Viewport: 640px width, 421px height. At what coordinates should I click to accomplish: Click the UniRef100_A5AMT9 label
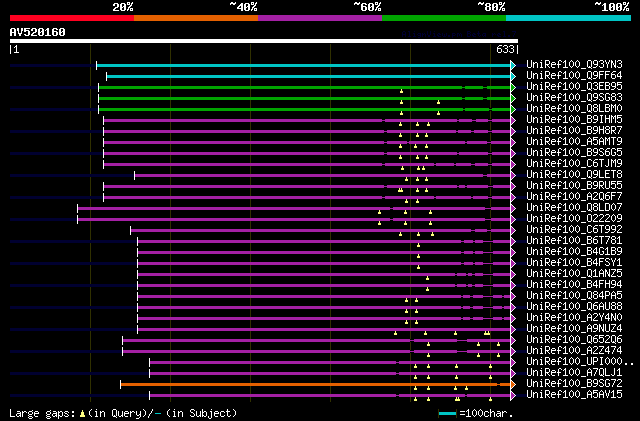pyautogui.click(x=574, y=142)
